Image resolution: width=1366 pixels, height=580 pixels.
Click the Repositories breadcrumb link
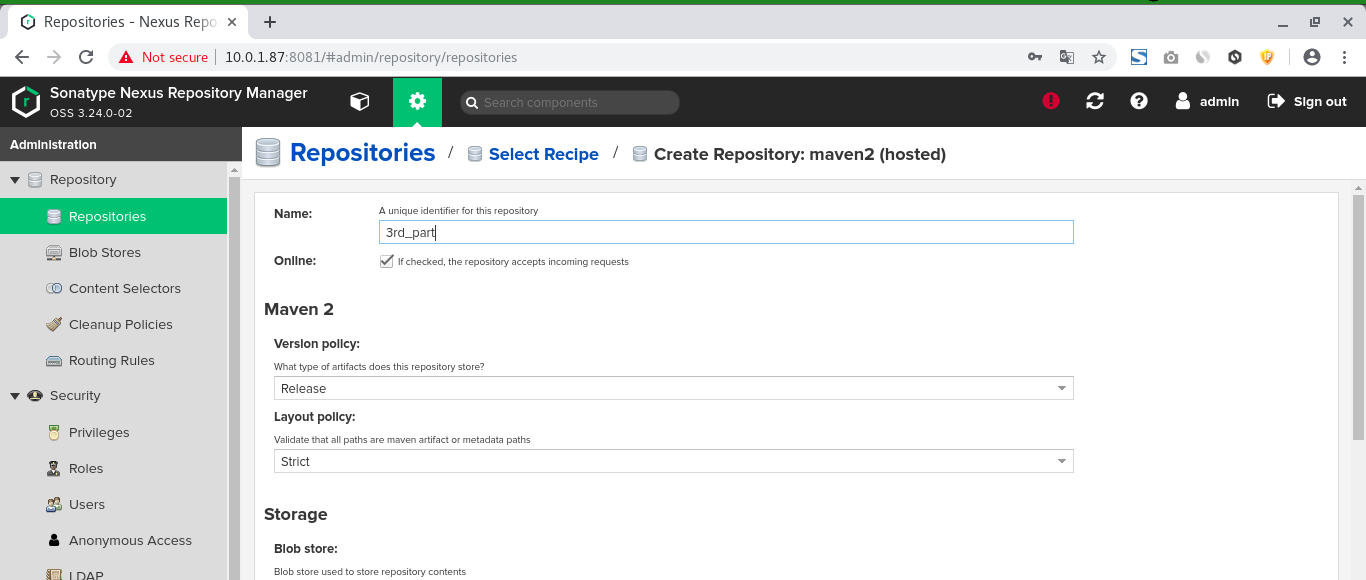pos(362,153)
